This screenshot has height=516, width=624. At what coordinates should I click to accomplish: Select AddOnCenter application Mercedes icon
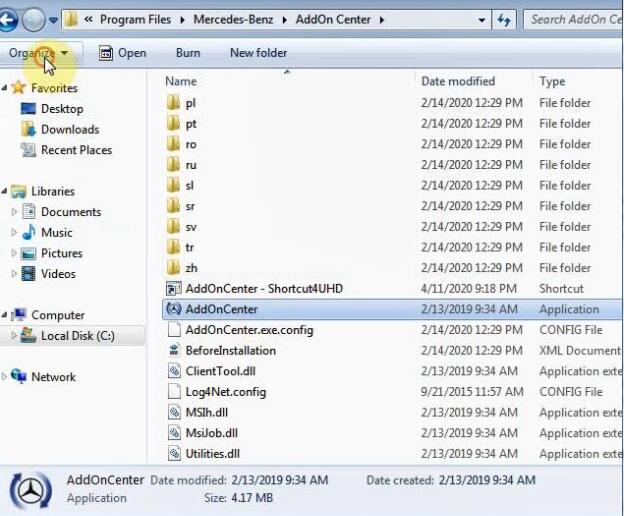(174, 309)
